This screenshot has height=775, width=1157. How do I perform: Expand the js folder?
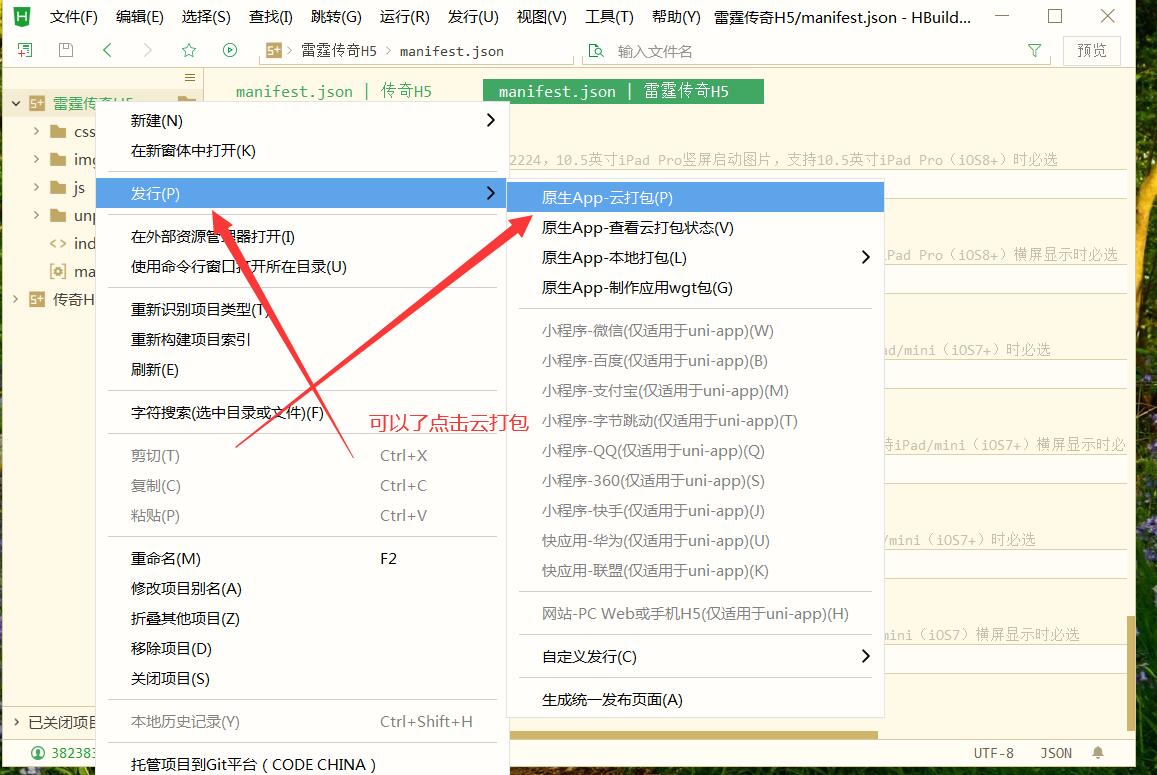coord(36,187)
